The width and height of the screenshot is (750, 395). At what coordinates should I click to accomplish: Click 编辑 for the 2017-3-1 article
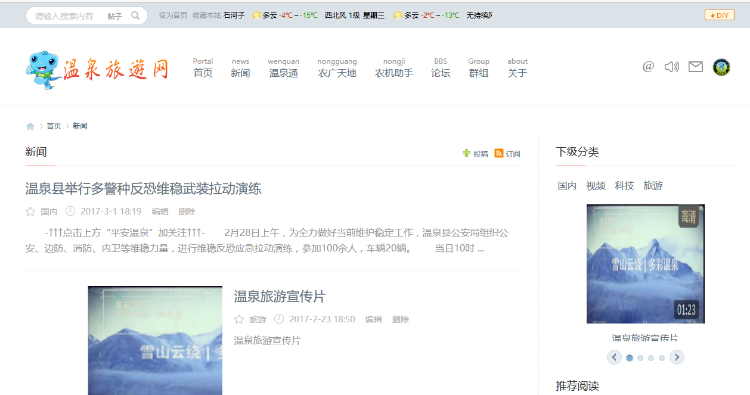coord(160,211)
